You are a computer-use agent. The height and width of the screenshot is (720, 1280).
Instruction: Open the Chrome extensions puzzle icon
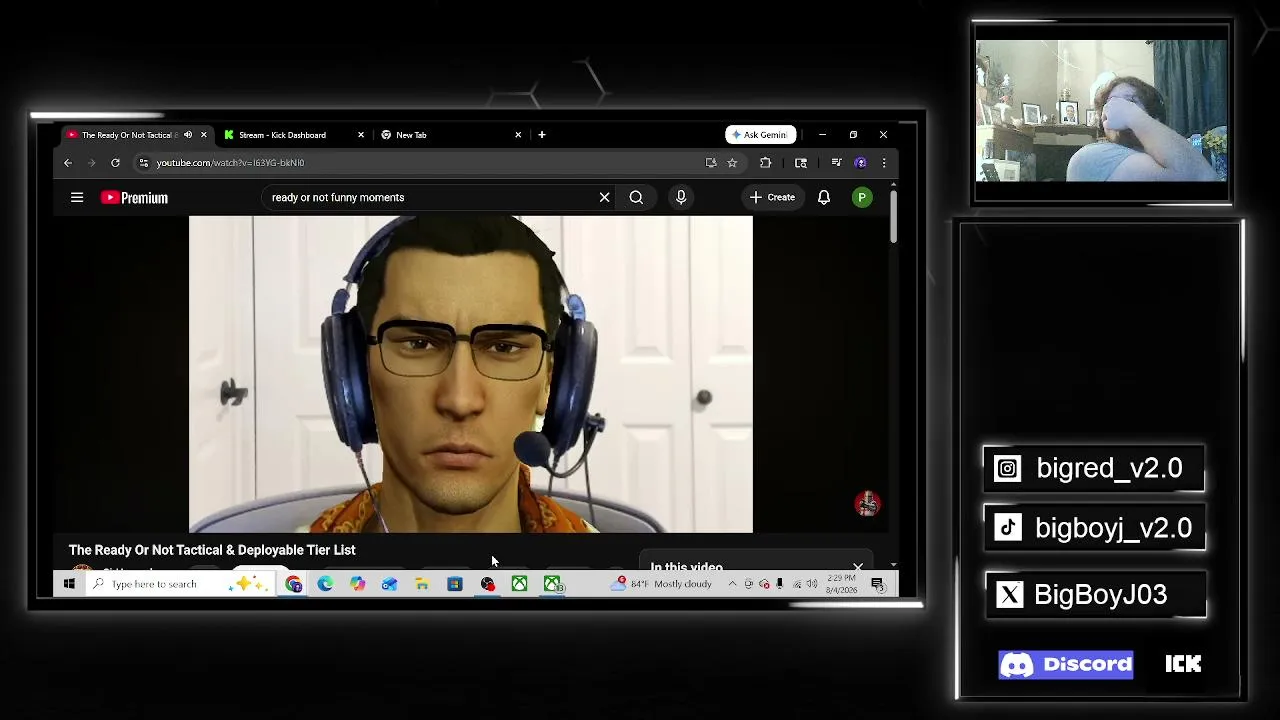[766, 163]
